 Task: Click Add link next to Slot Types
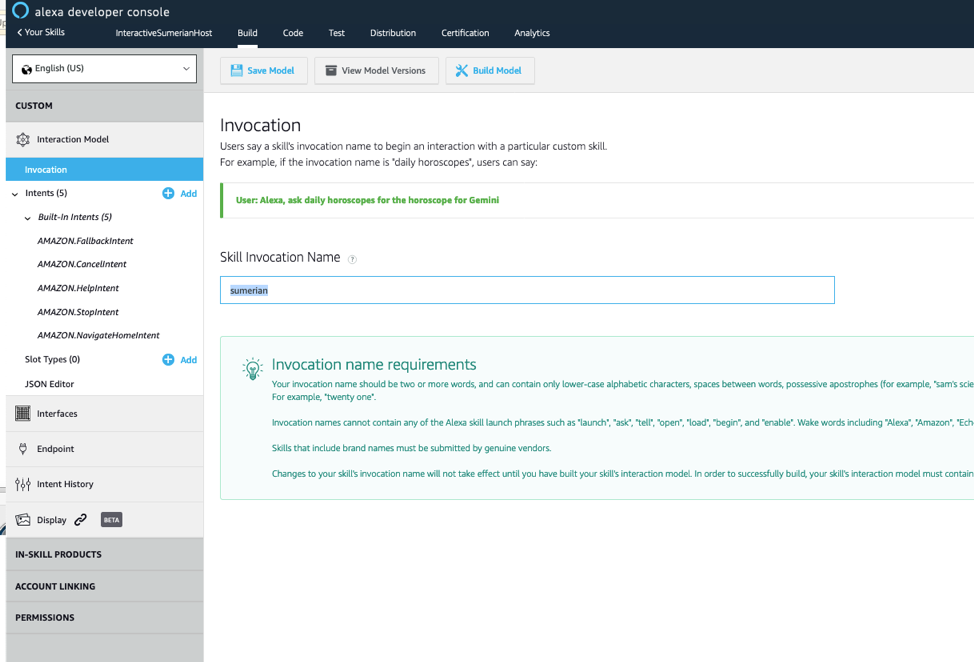(188, 360)
